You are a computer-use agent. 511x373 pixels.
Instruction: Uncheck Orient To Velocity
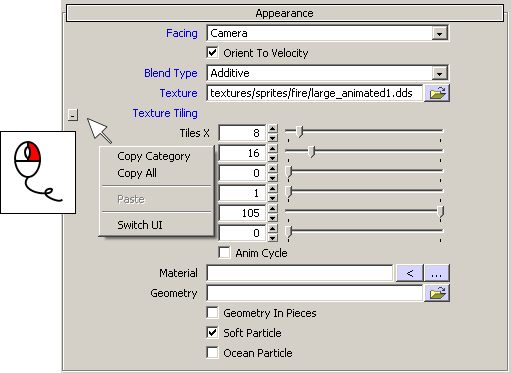click(213, 53)
